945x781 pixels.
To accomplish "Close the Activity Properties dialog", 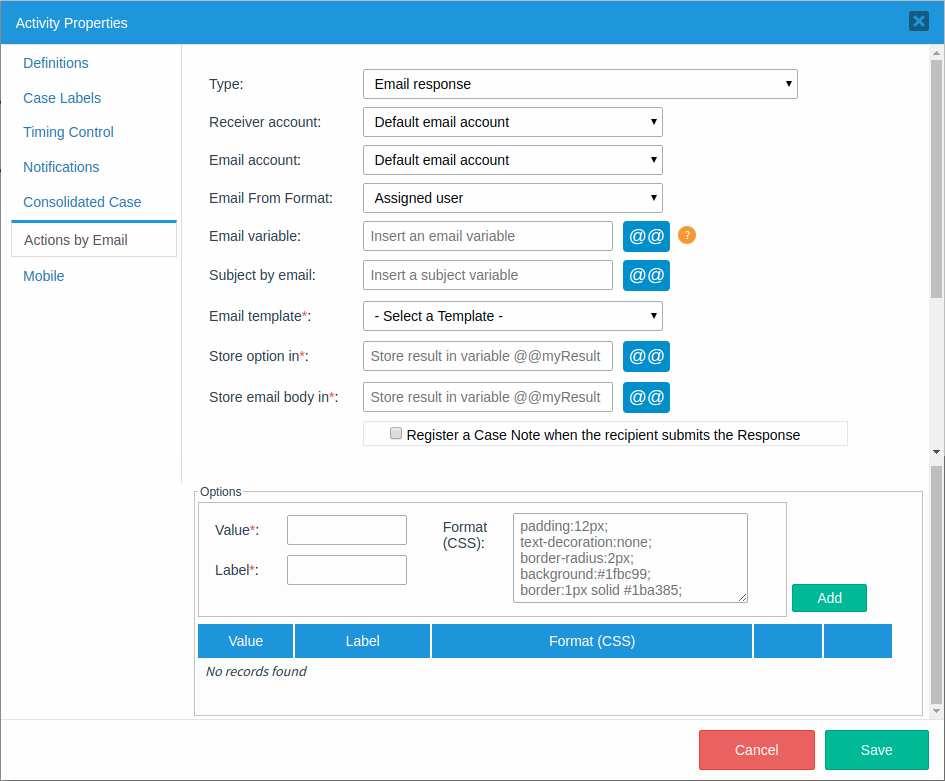I will (918, 21).
